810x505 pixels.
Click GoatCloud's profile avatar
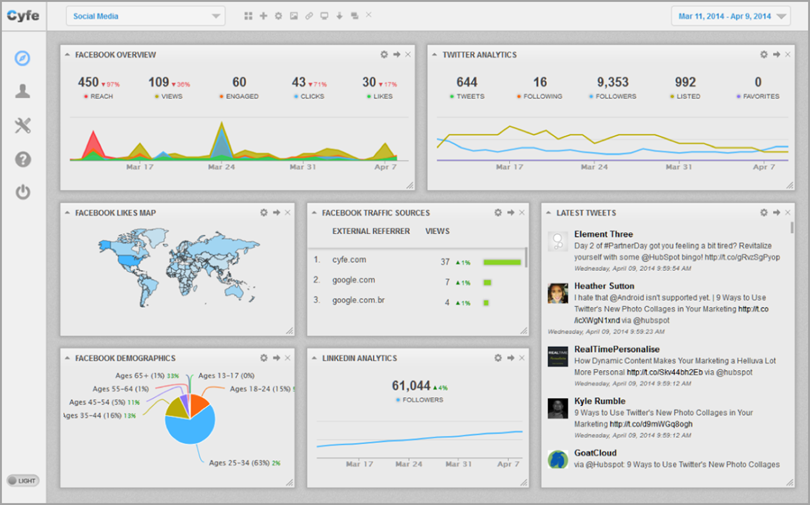pos(558,459)
